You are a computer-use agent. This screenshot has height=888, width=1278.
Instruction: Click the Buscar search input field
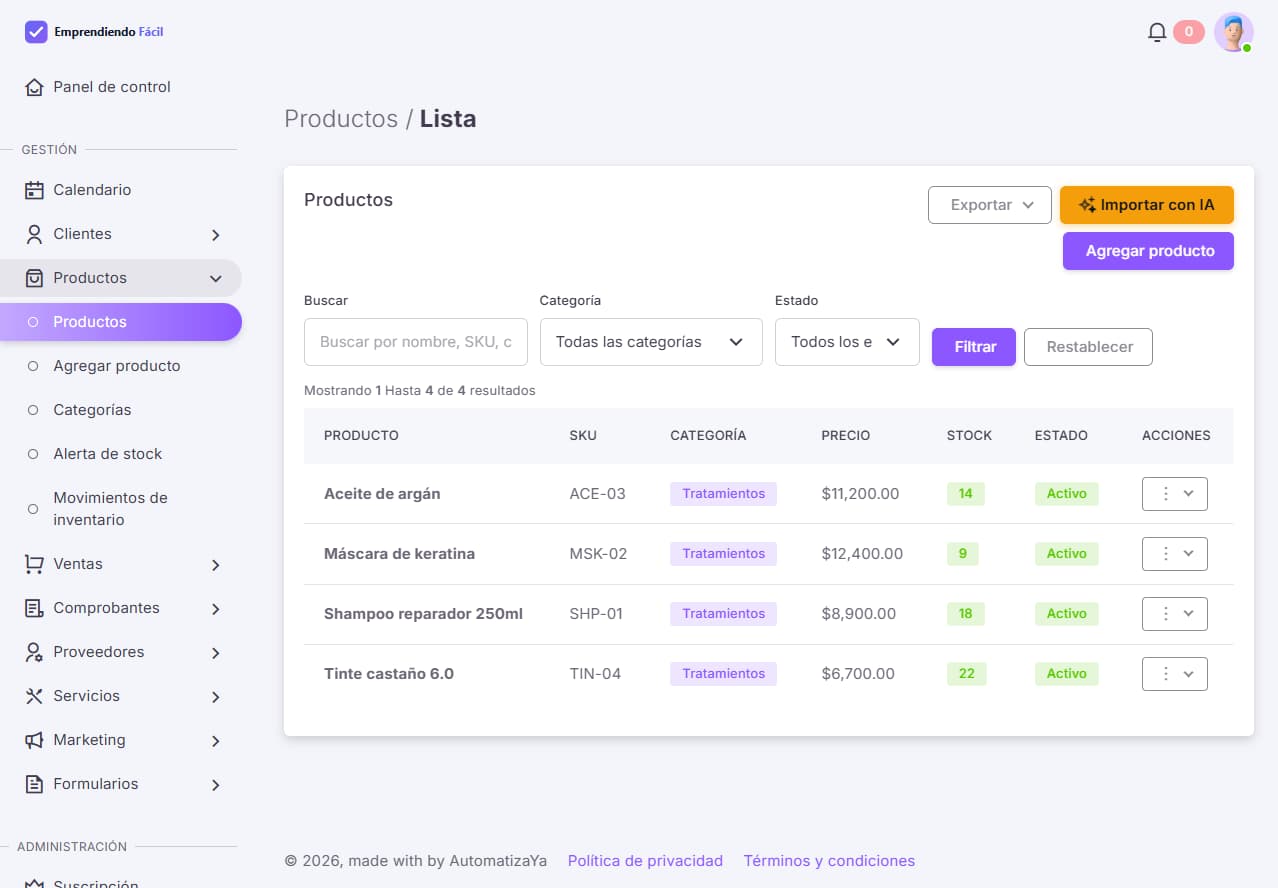[x=416, y=342]
